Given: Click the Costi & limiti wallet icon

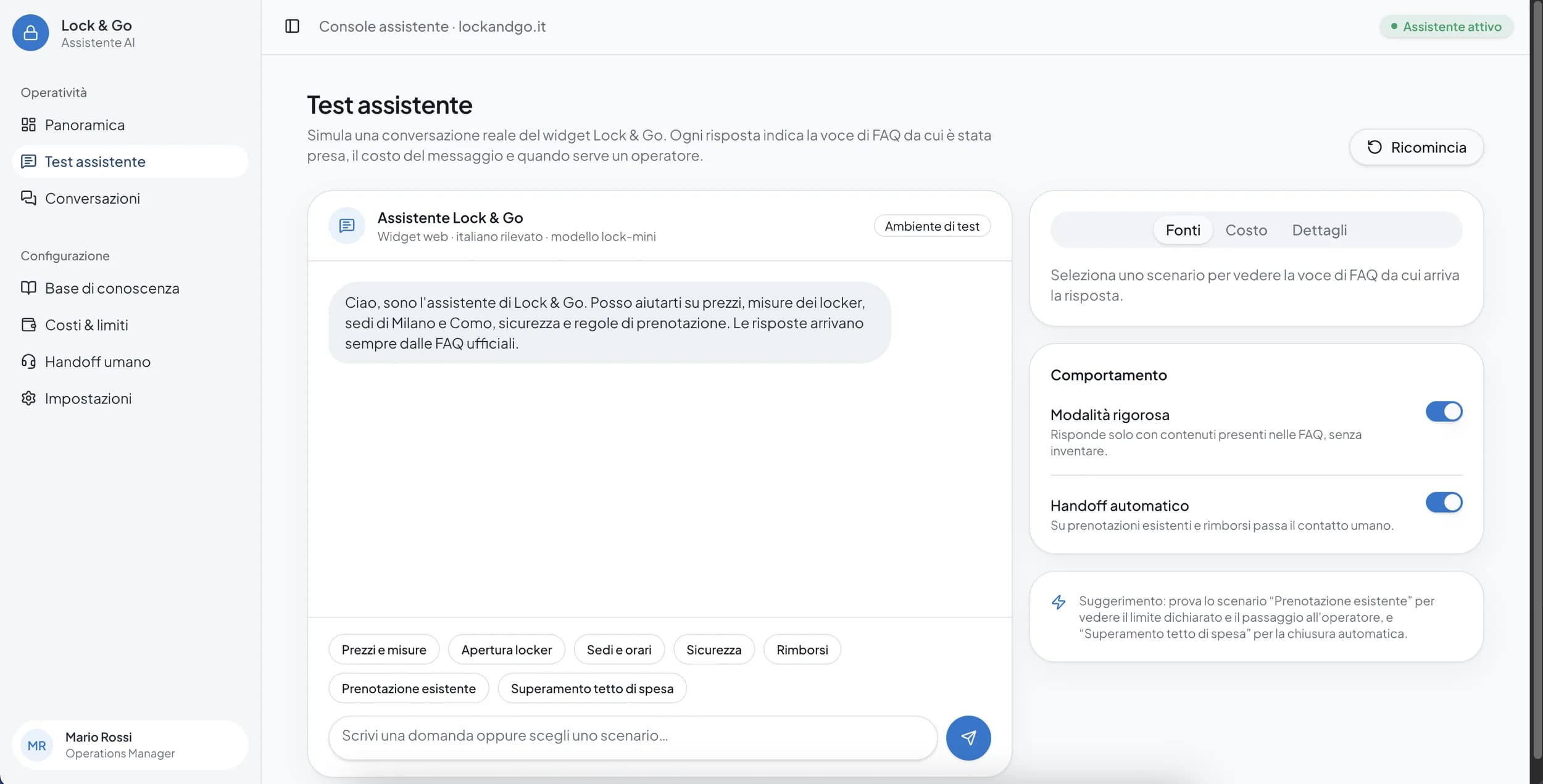Looking at the screenshot, I should point(28,324).
